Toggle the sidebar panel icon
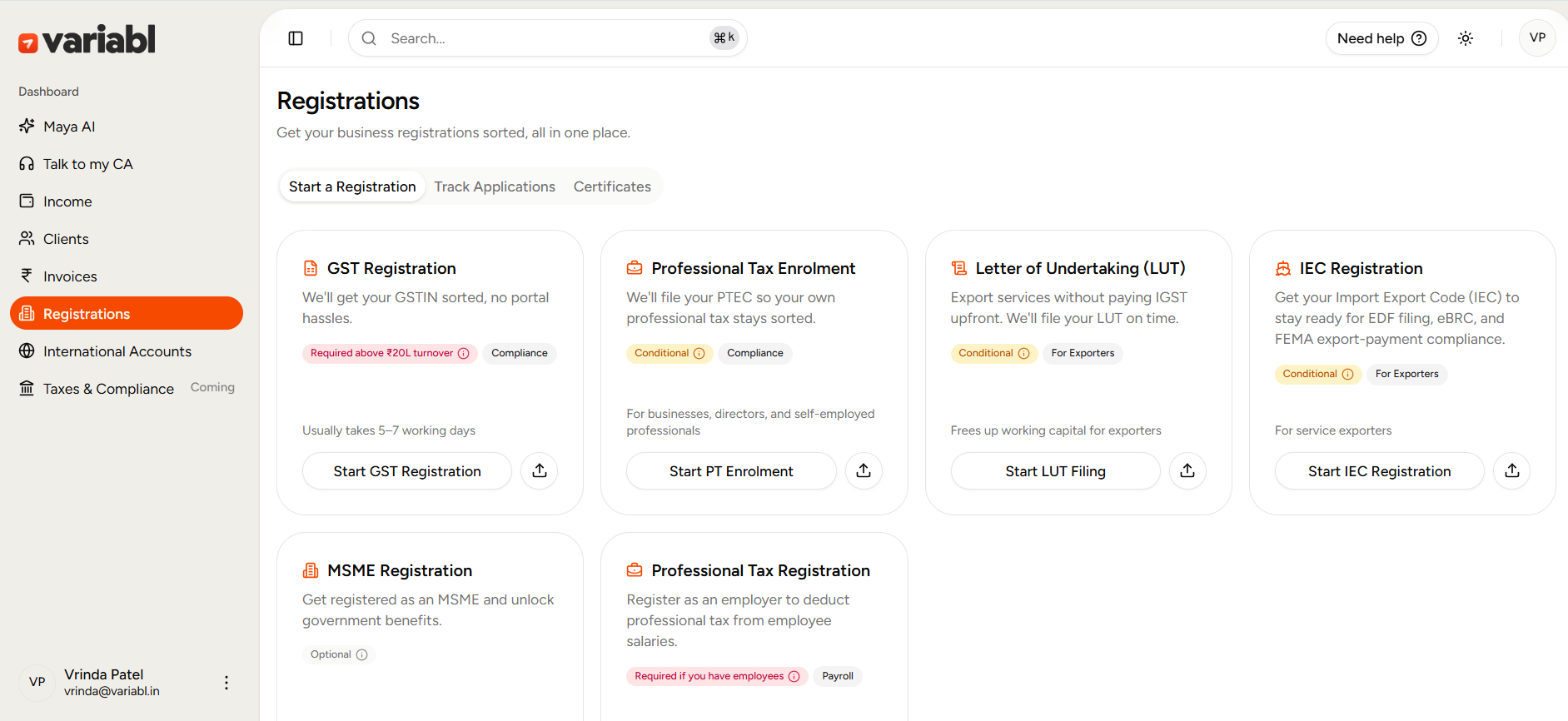Screen dimensions: 1568x721 pyautogui.click(x=296, y=38)
